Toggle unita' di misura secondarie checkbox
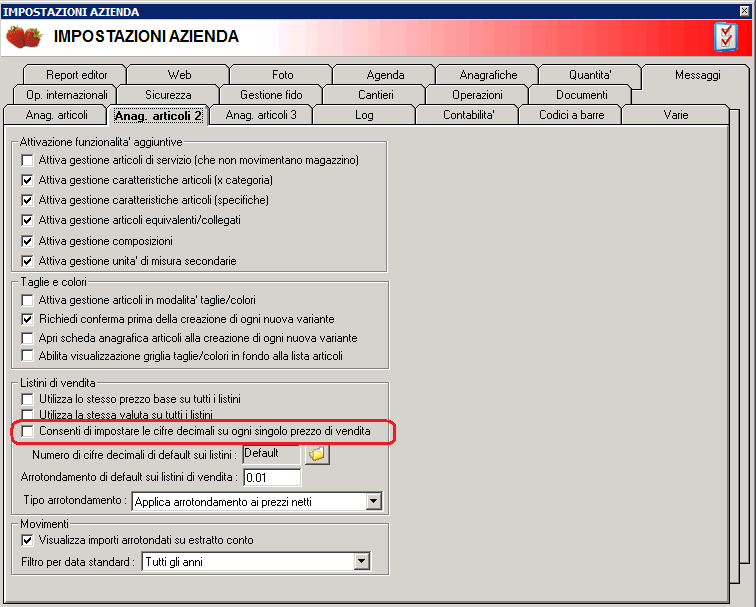Viewport: 756px width, 607px height. [27, 261]
